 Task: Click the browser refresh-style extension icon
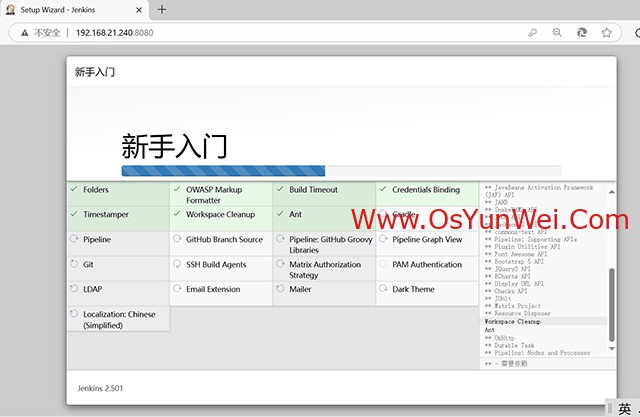[582, 33]
